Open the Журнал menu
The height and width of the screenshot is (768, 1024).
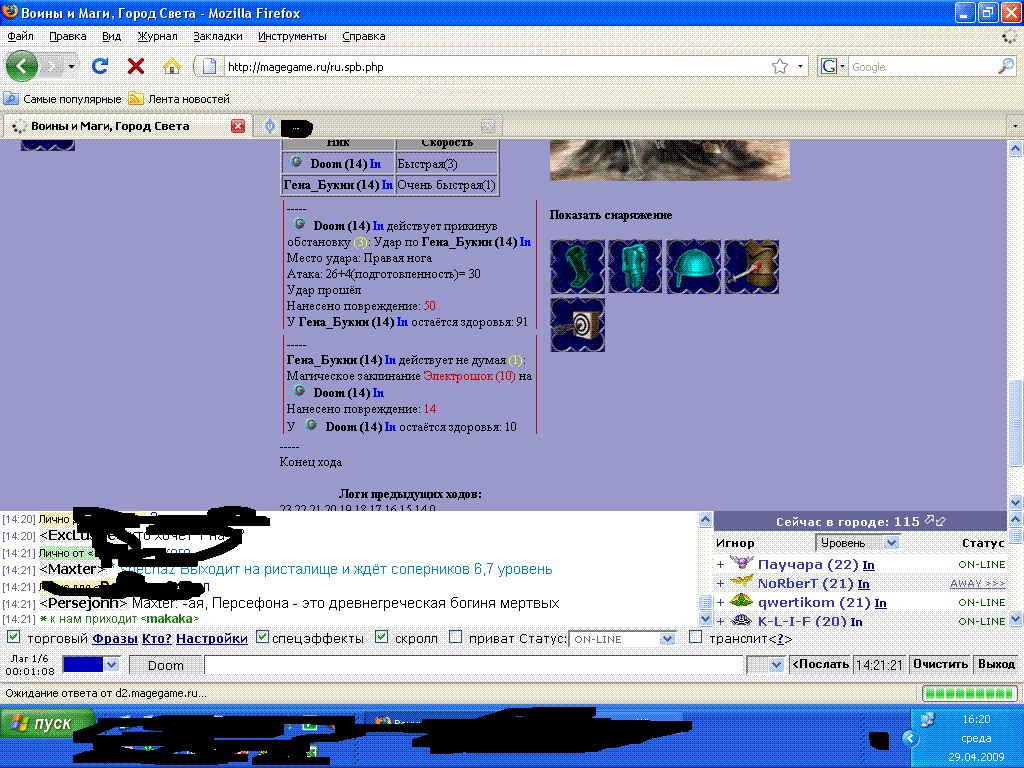(x=157, y=36)
